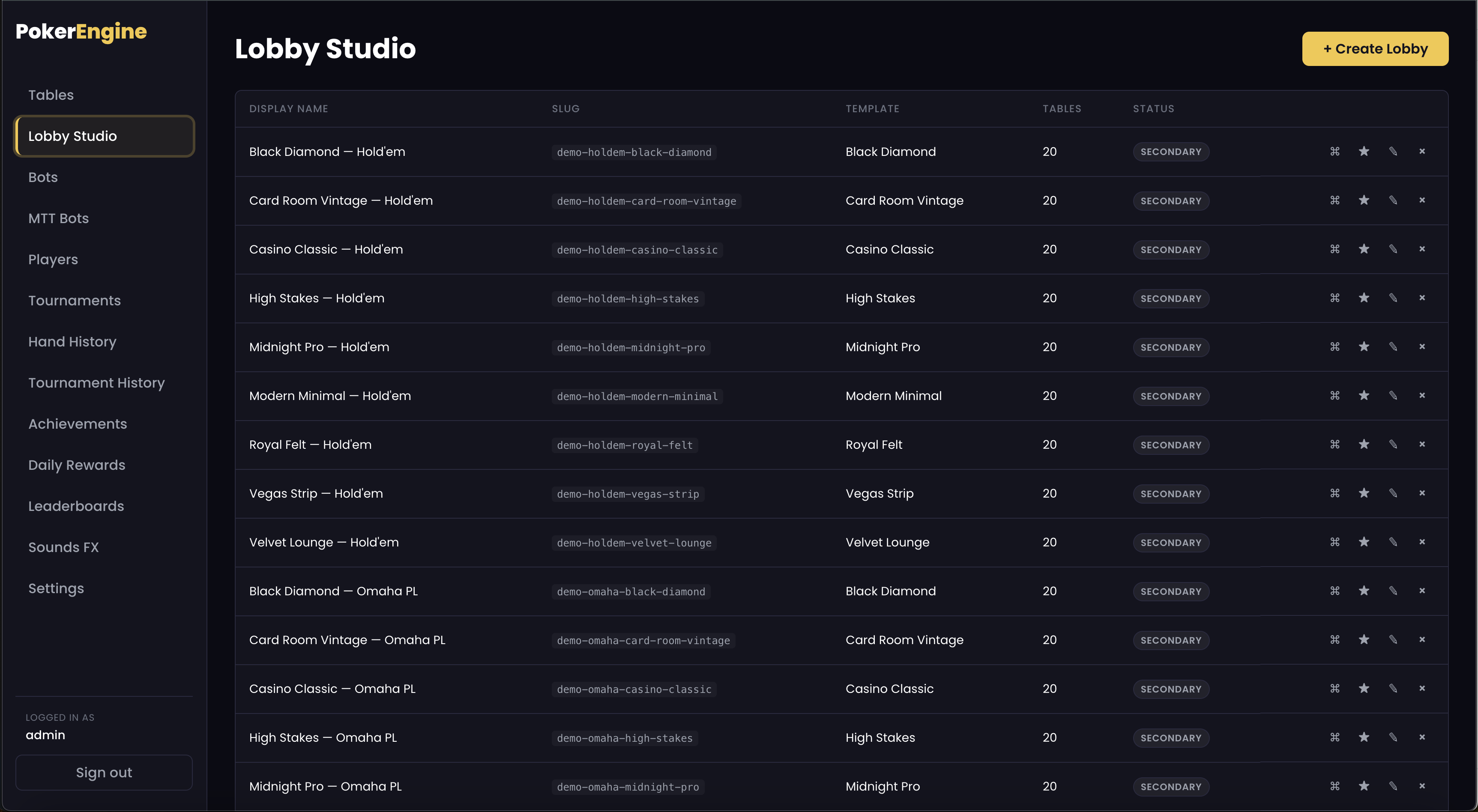Screen dimensions: 1478x812
Task: Edit Black Diamond — Hold'em with pencil icon
Action: coord(1393,151)
